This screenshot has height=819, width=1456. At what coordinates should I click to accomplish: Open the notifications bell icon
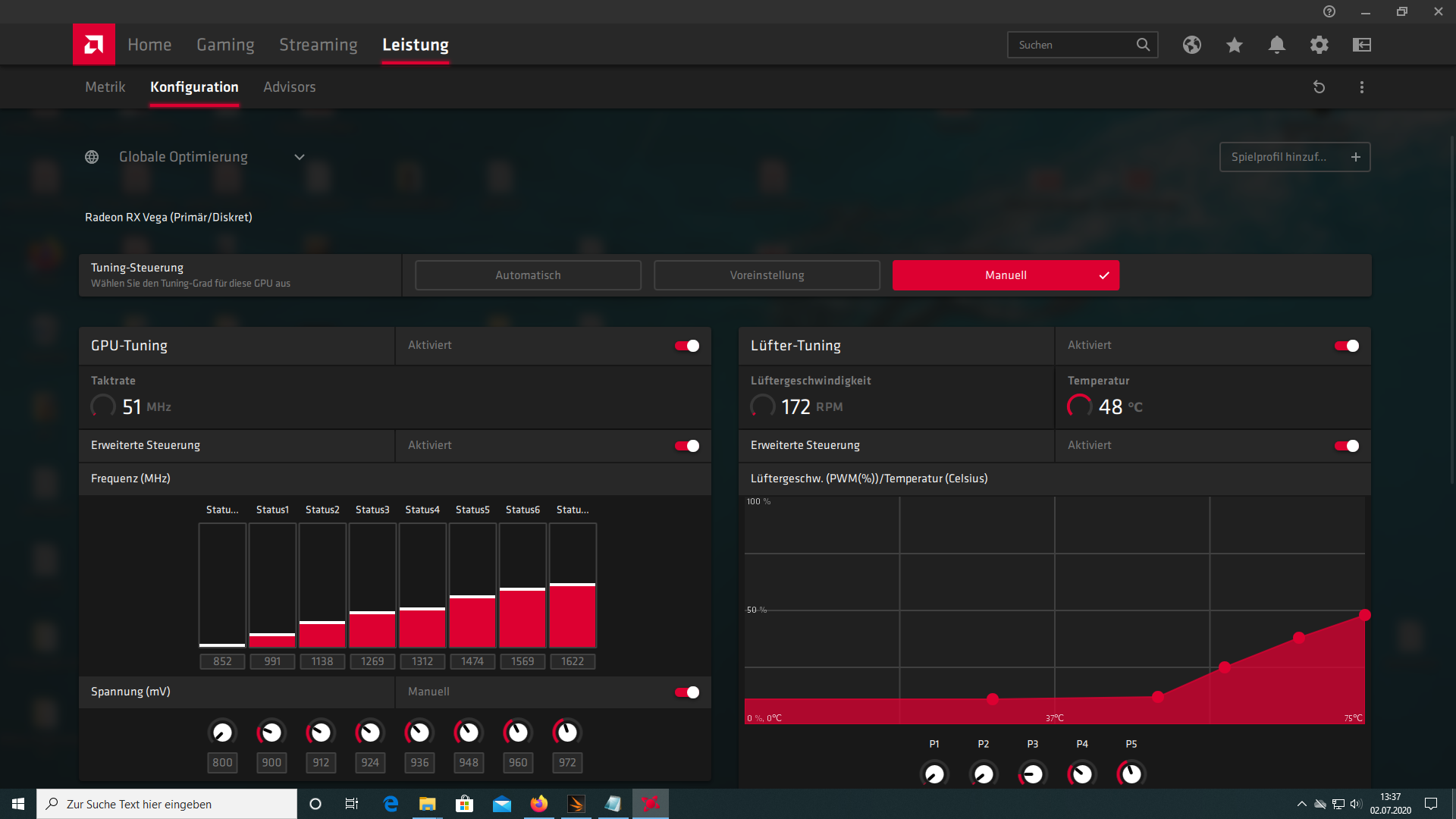click(x=1276, y=45)
